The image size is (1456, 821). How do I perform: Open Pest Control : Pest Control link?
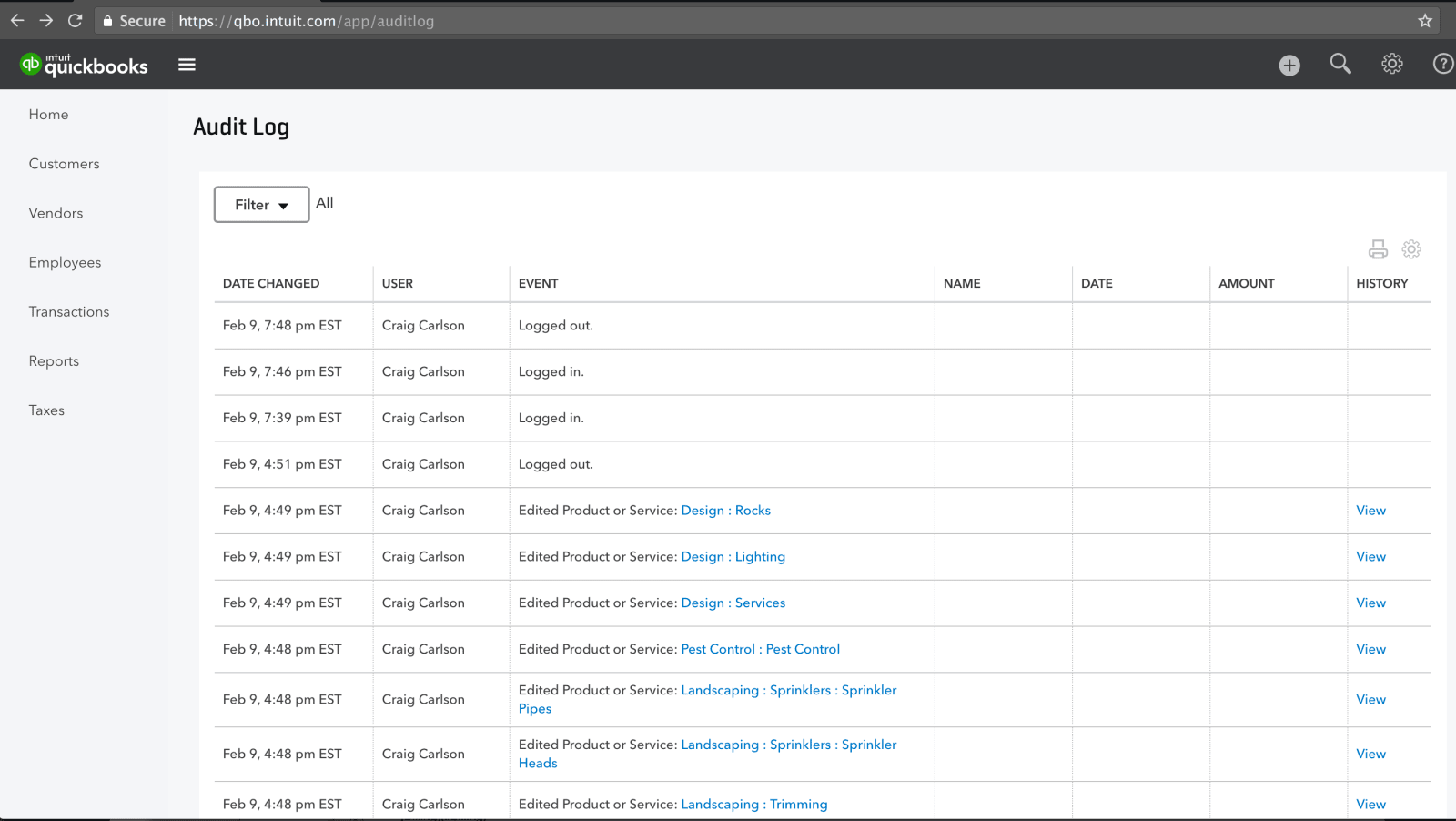760,649
